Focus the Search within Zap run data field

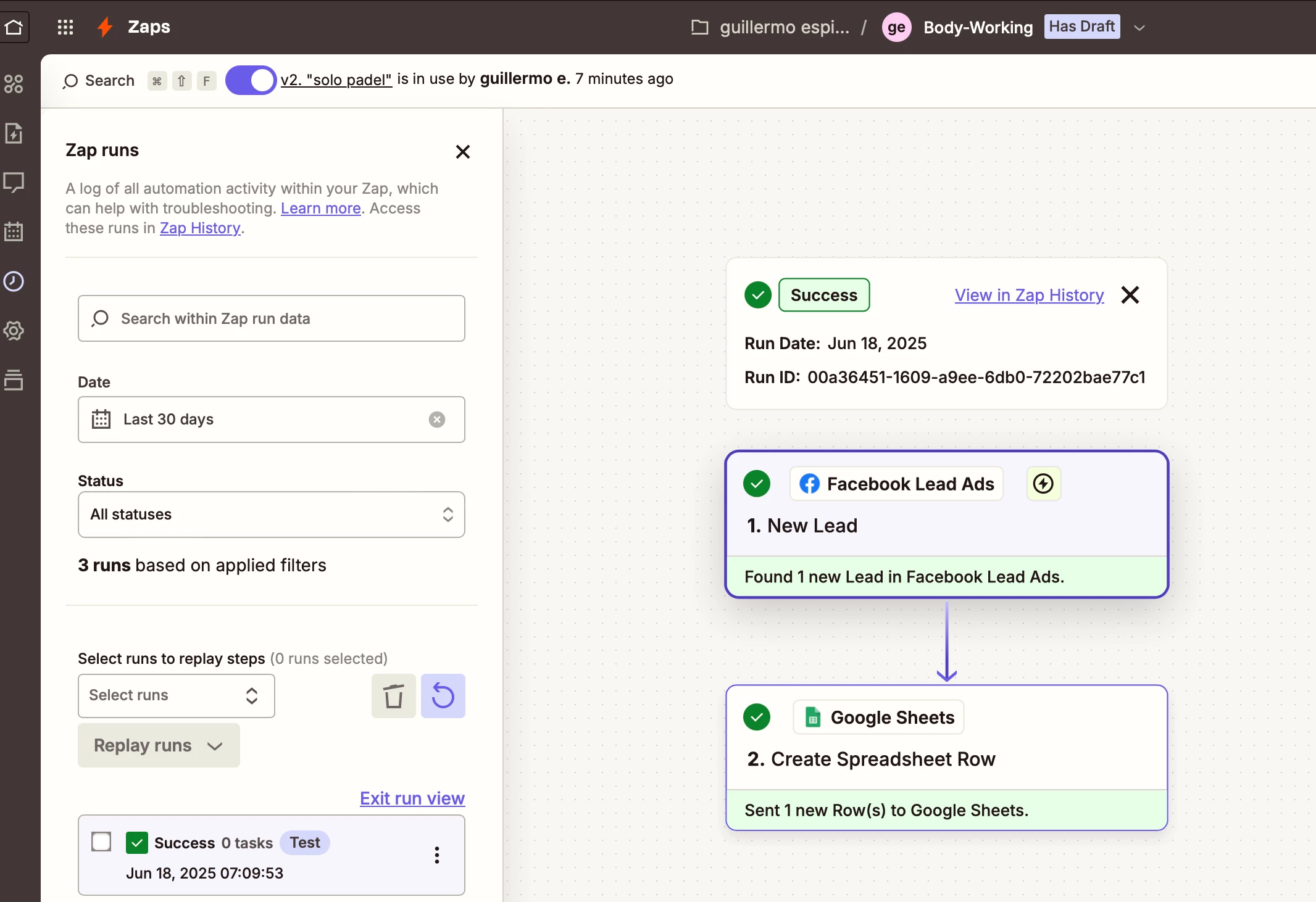point(272,318)
